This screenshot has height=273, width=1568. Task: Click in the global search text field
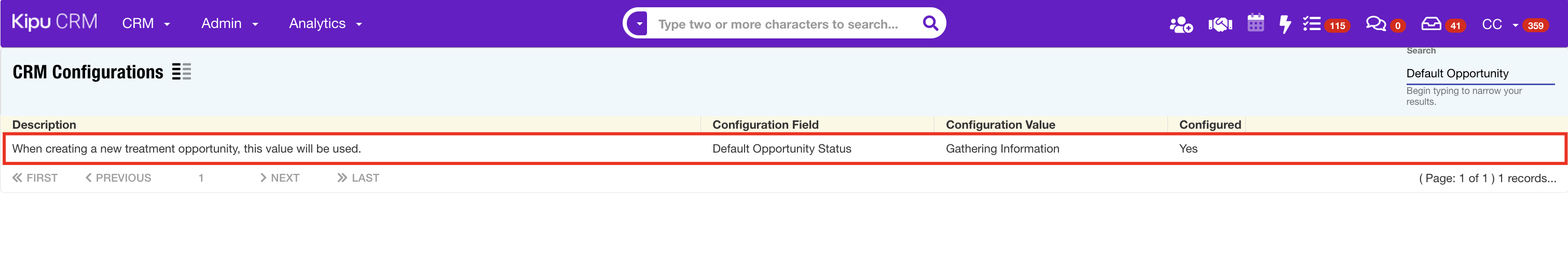pyautogui.click(x=779, y=24)
